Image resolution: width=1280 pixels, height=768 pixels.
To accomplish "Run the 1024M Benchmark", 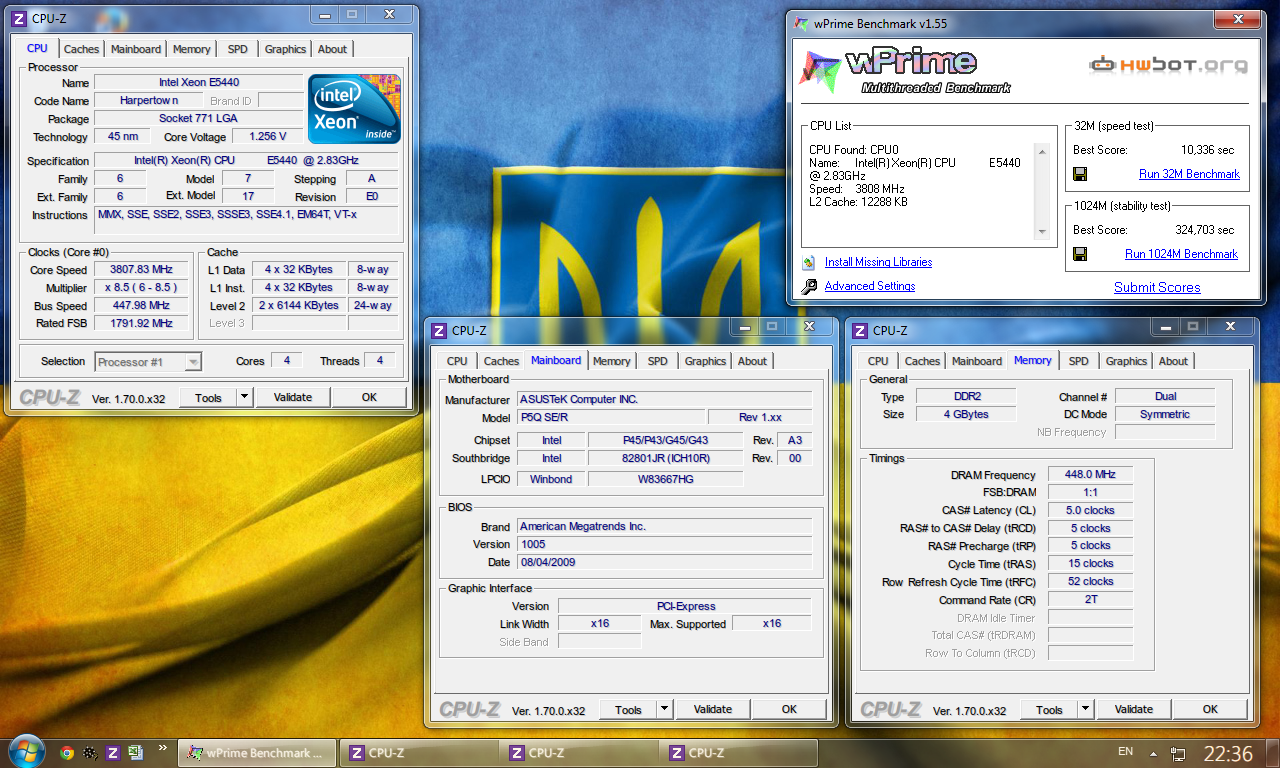I will tap(1181, 254).
